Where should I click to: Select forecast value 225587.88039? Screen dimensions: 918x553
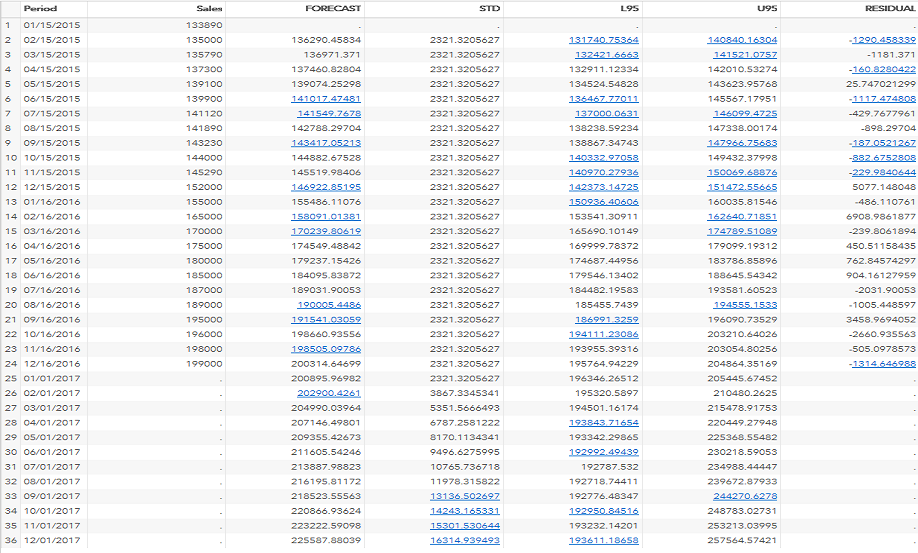point(326,540)
